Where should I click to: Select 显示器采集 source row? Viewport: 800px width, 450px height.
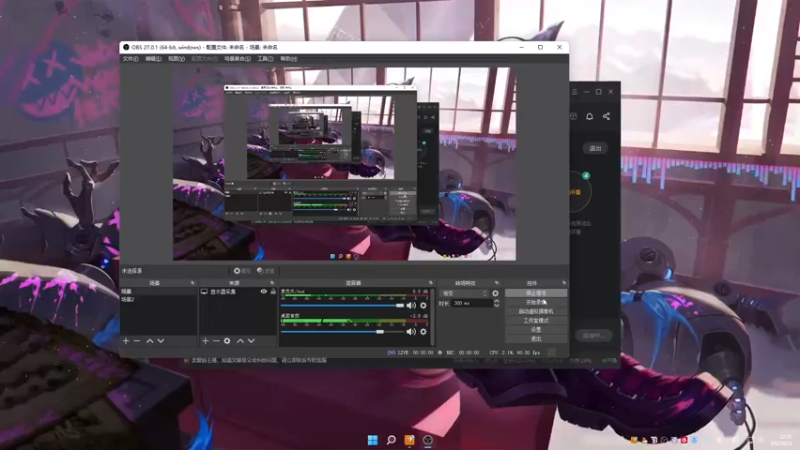[x=238, y=292]
